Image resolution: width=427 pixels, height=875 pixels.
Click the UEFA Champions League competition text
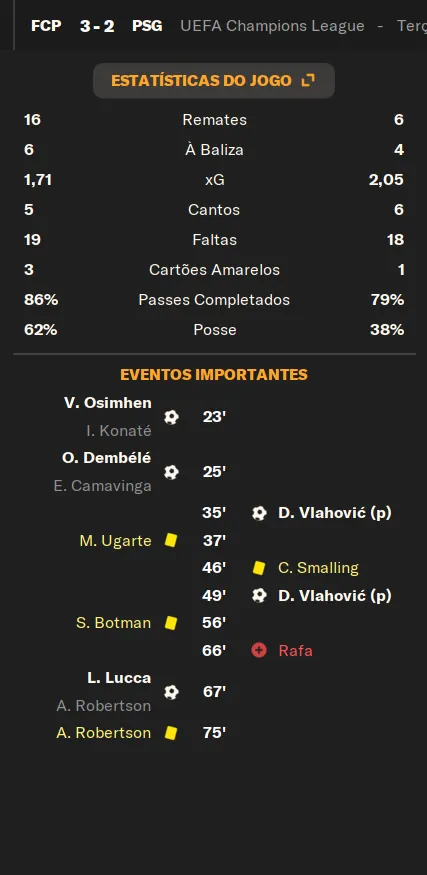[272, 26]
